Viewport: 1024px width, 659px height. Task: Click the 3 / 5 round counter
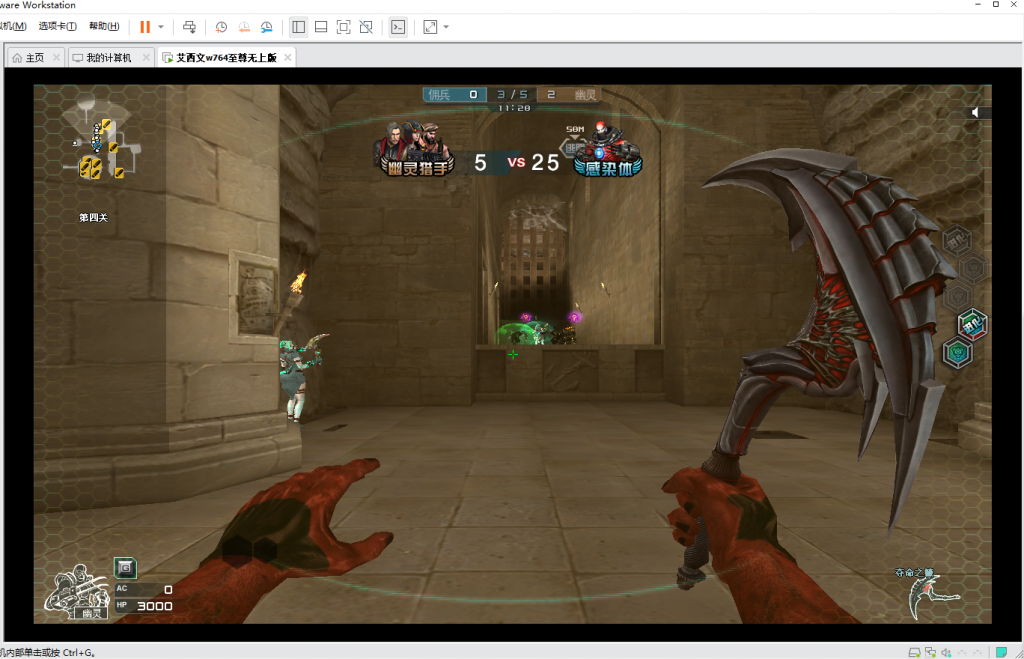[x=512, y=95]
